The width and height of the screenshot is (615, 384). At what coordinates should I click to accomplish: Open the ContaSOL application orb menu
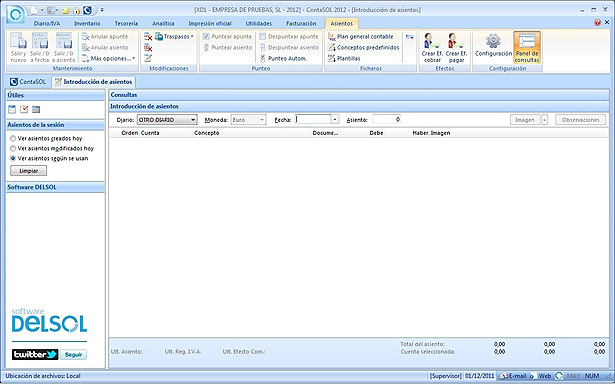coord(16,15)
